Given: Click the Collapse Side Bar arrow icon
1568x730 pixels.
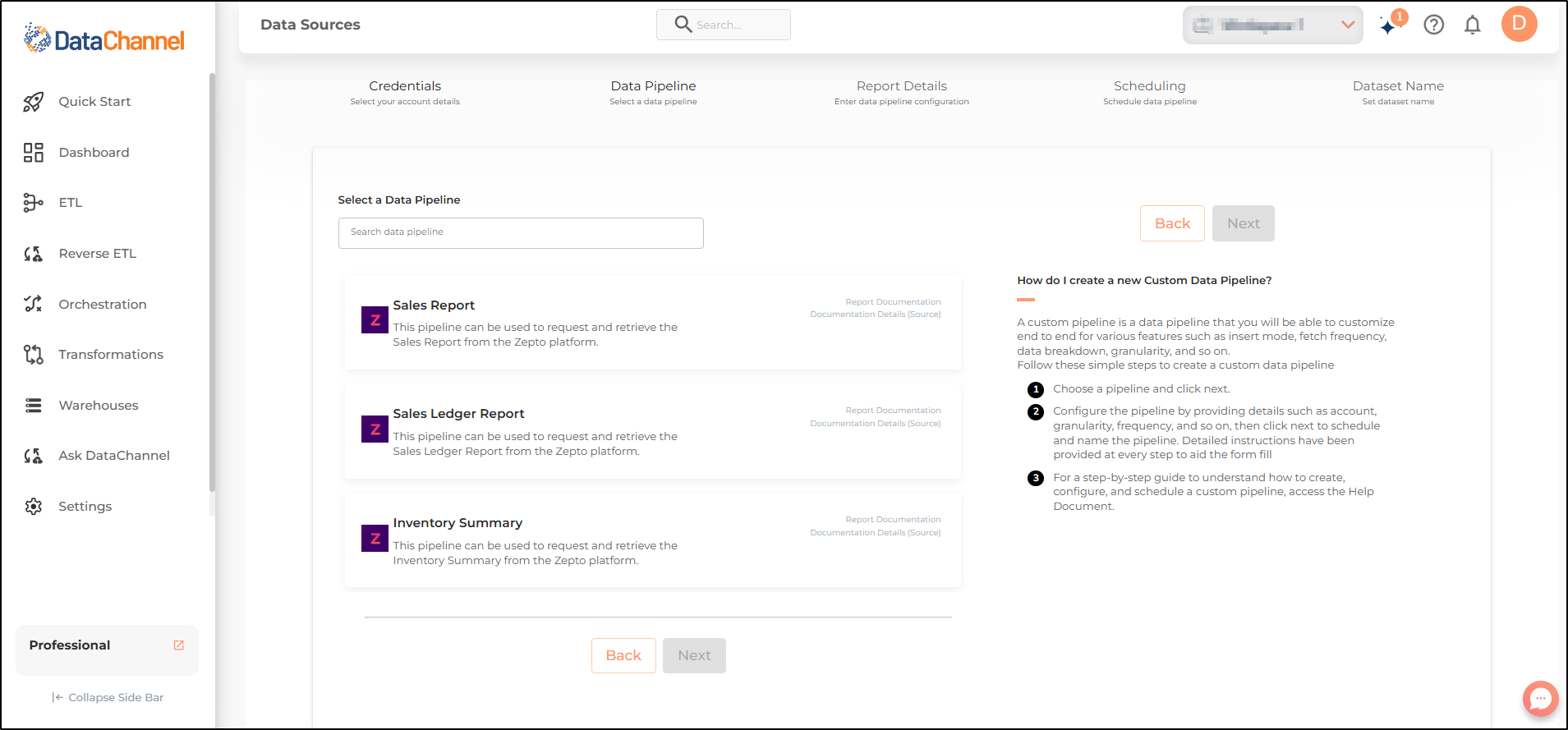Looking at the screenshot, I should click(57, 697).
